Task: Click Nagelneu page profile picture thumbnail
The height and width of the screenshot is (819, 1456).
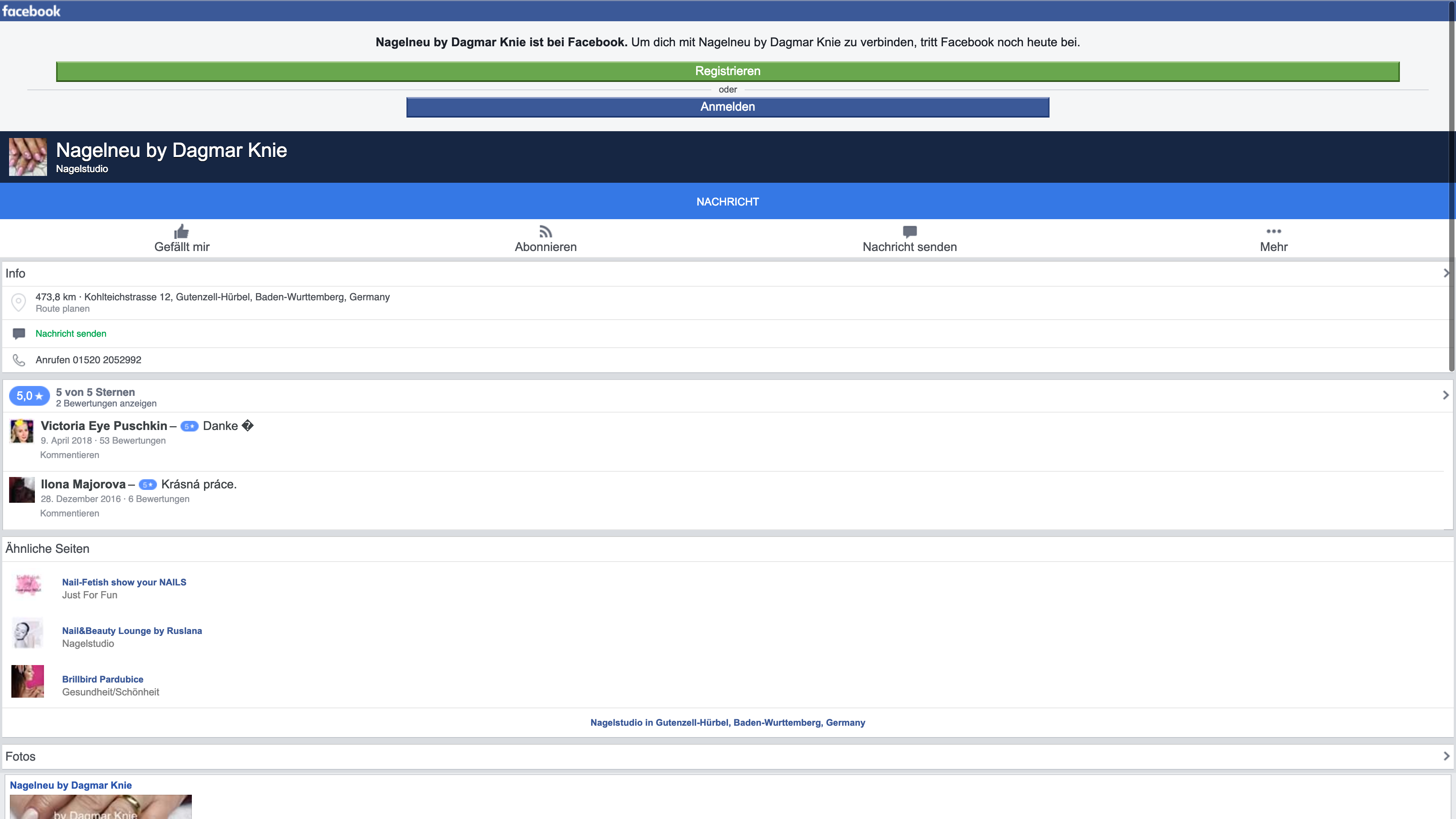Action: tap(28, 157)
